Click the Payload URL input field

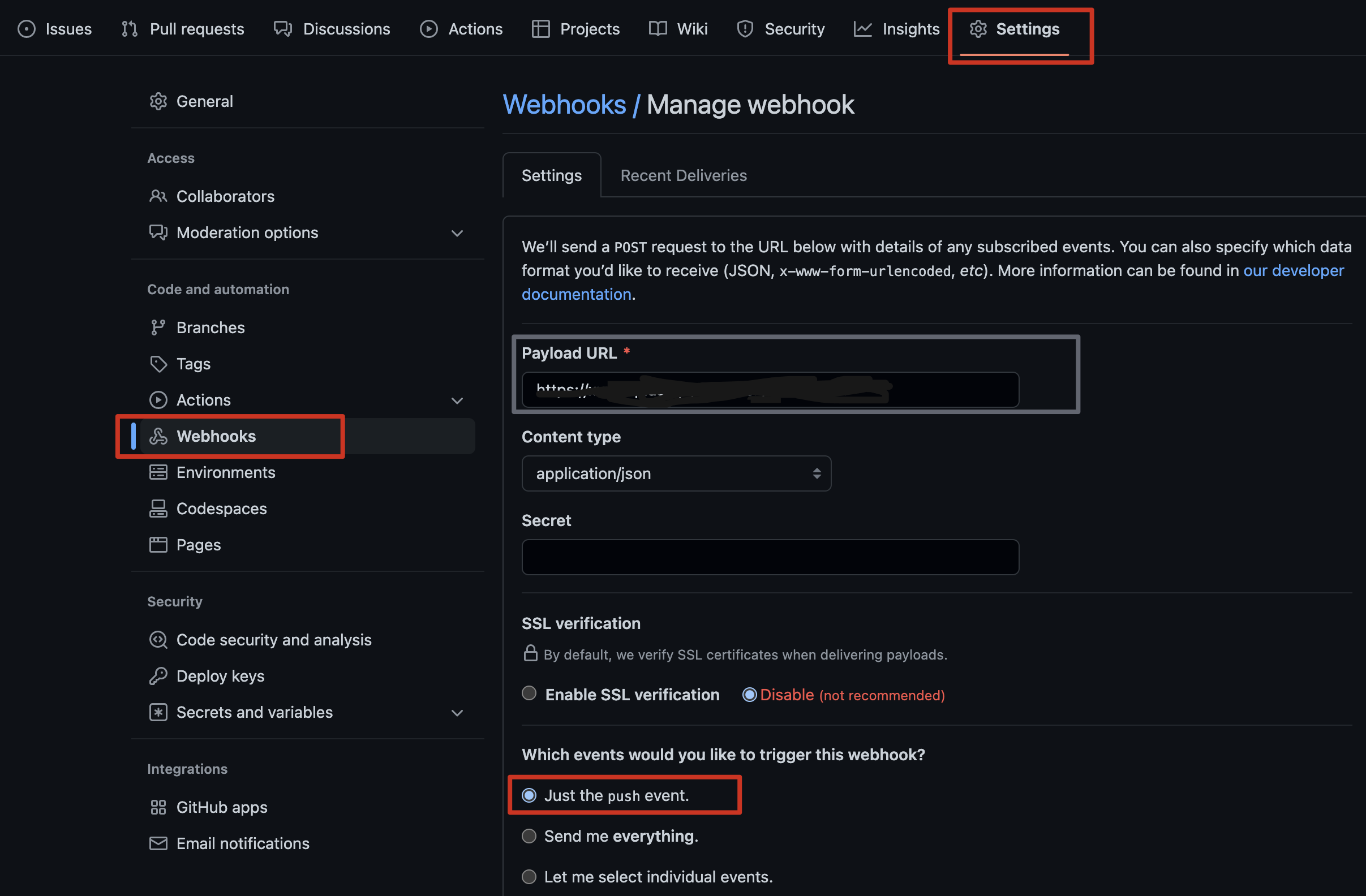coord(770,390)
